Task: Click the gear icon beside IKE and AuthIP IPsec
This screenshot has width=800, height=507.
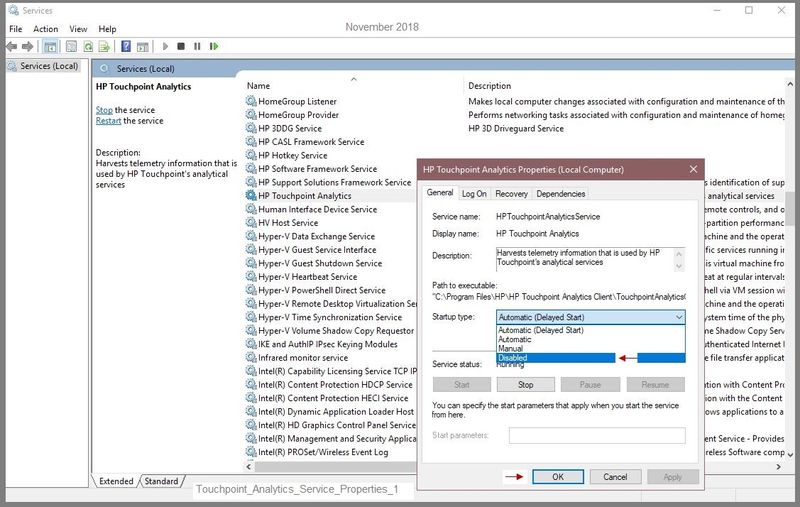Action: (x=251, y=344)
